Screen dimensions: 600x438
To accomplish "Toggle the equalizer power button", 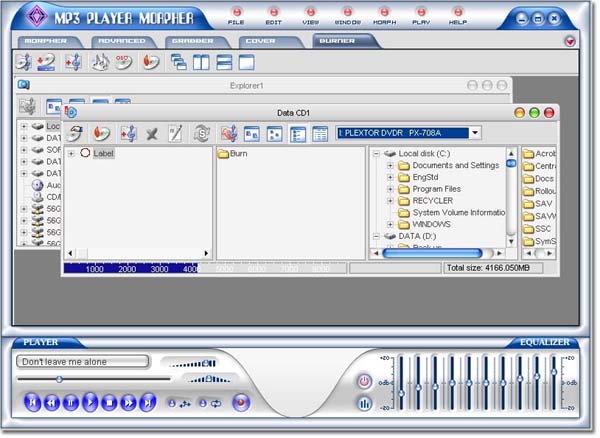I will pos(365,381).
